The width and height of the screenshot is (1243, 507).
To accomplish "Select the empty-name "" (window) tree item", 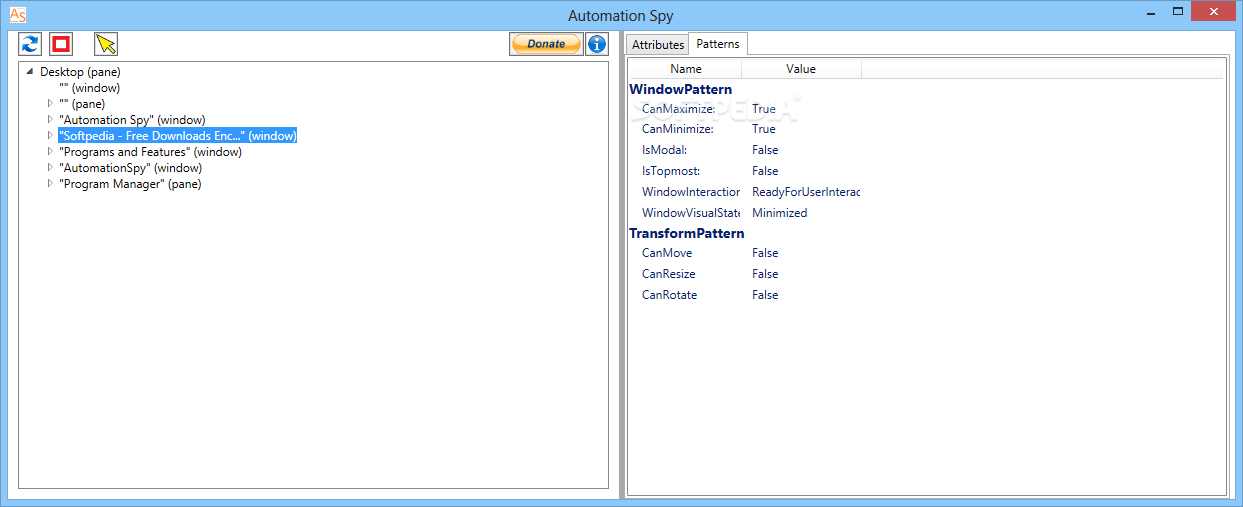I will (x=89, y=88).
